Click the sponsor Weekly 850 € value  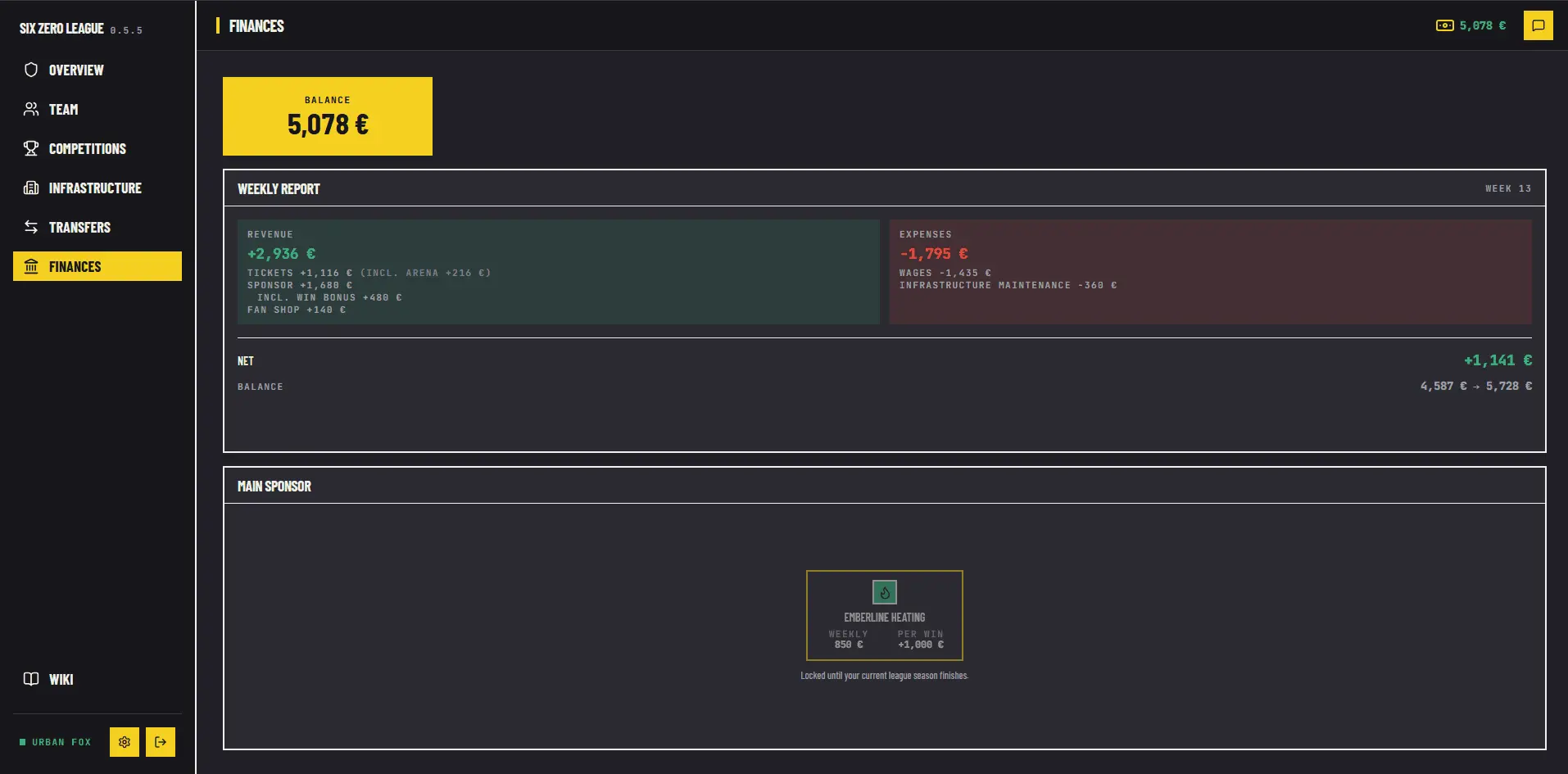click(849, 645)
